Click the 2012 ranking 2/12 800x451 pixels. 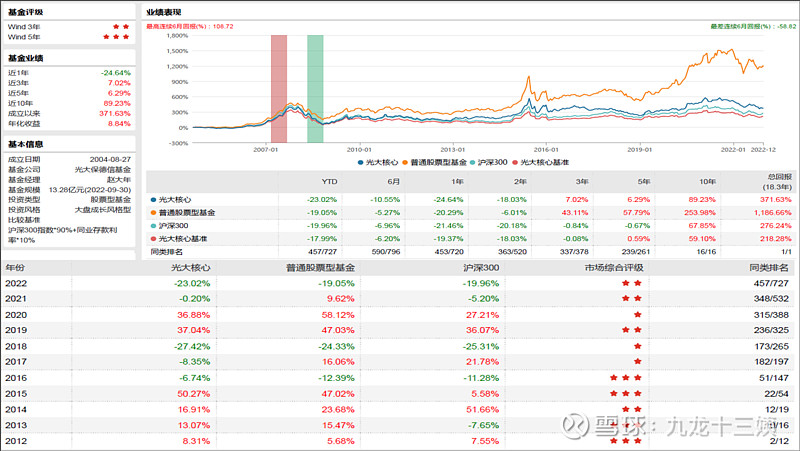pos(779,441)
